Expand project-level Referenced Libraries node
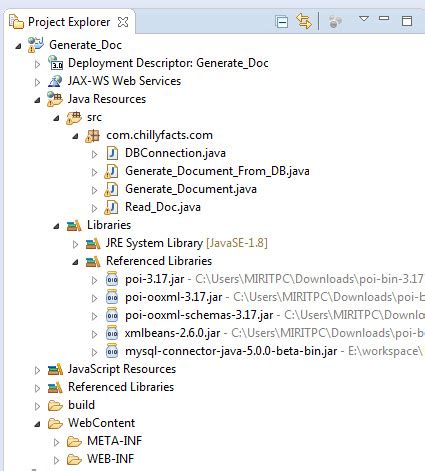 37,388
